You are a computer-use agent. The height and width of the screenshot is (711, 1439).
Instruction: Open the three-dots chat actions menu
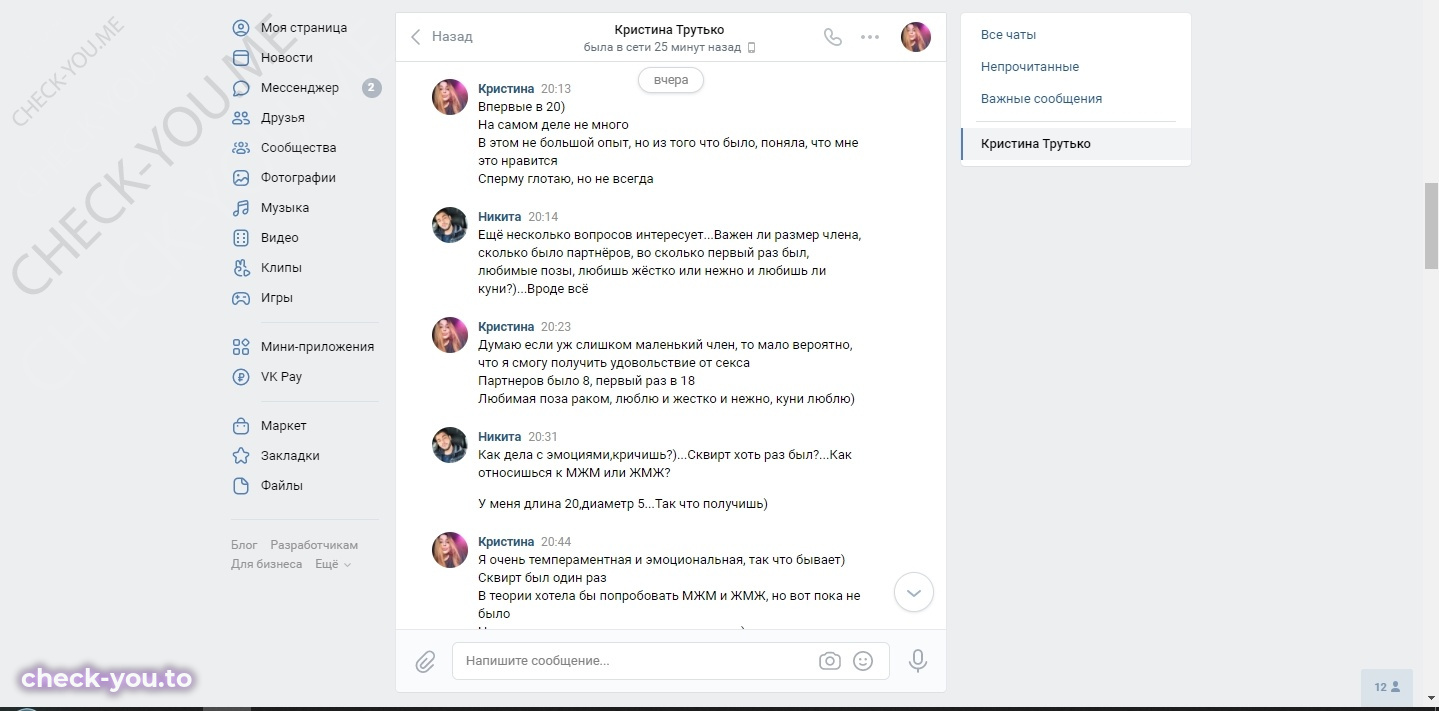coord(870,37)
